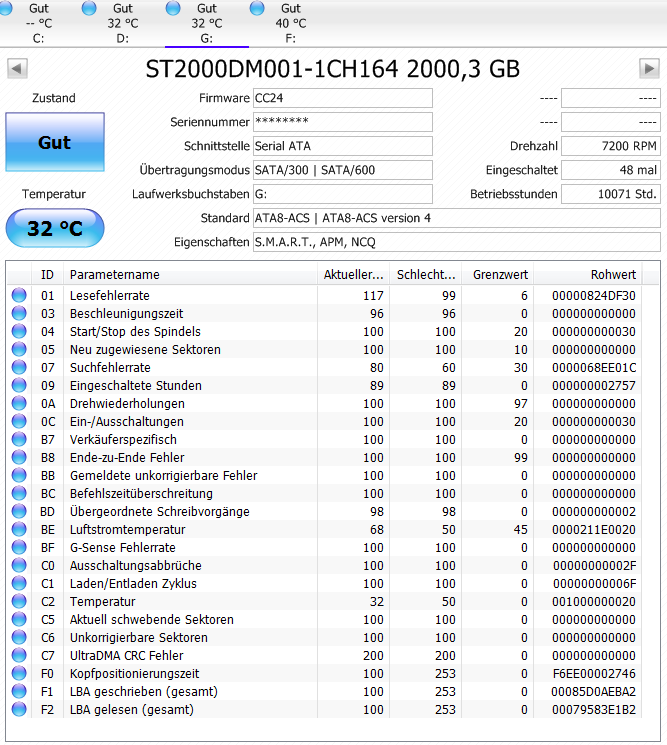Click the Schlecht... column header
Image resolution: width=667 pixels, height=745 pixels.
426,274
